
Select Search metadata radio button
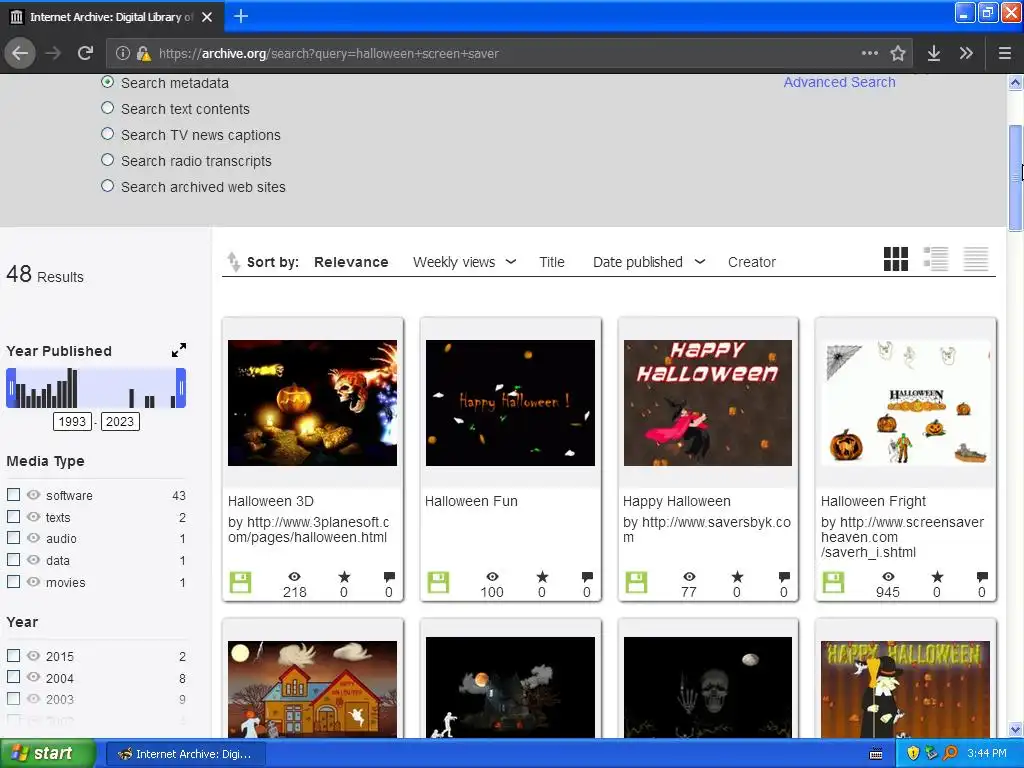pos(108,82)
